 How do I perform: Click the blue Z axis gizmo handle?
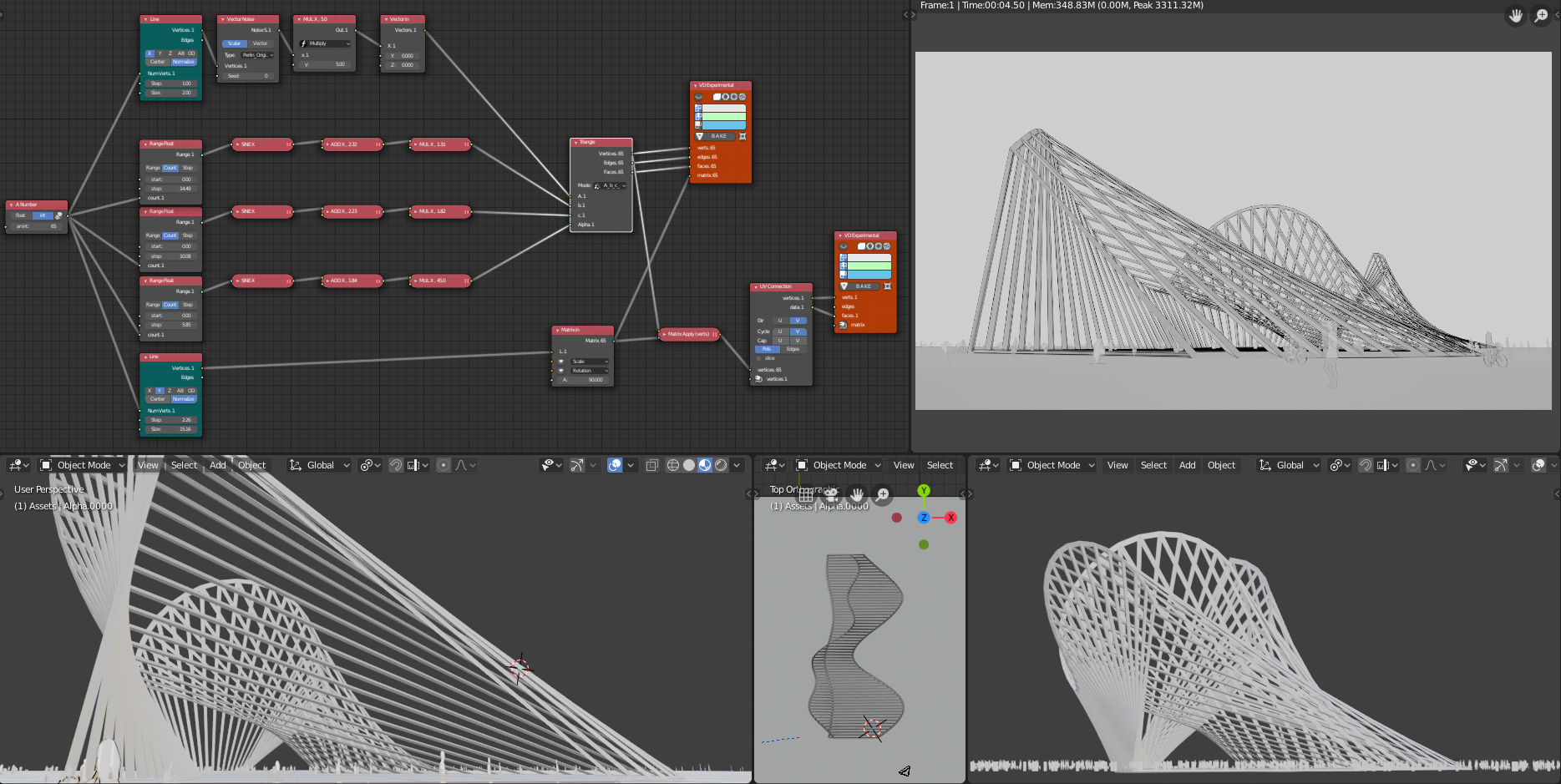(924, 518)
